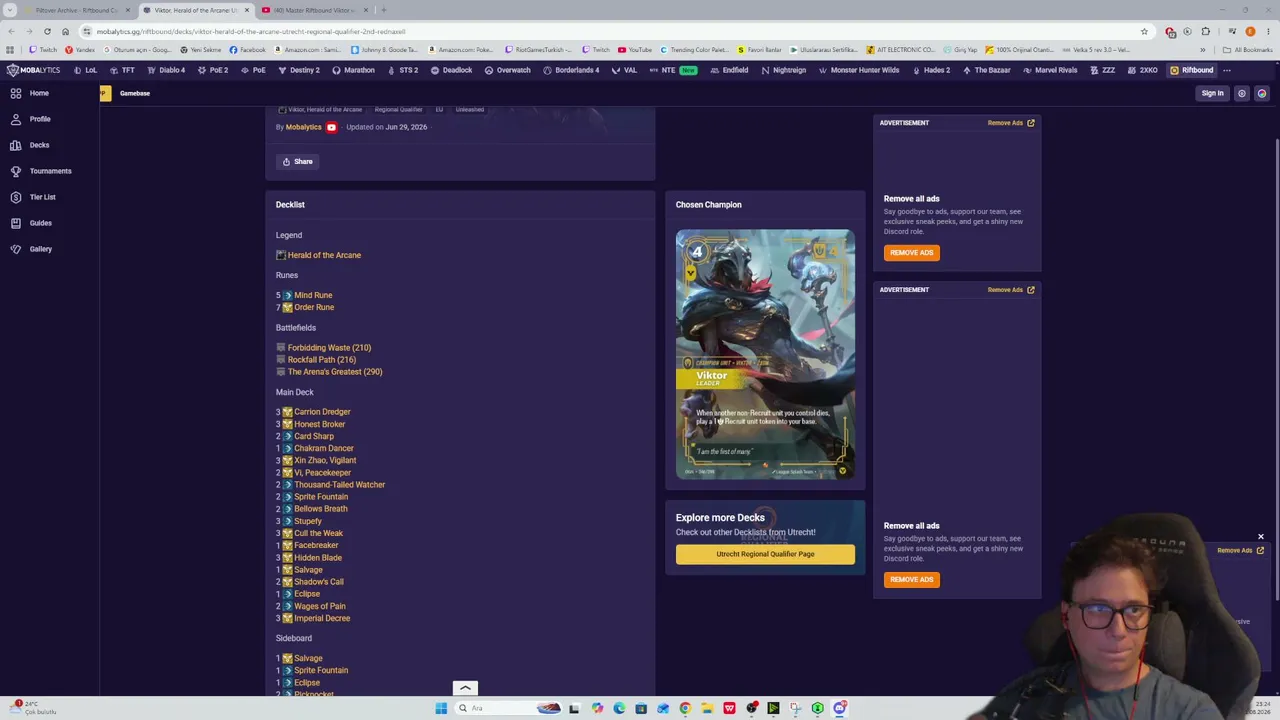The height and width of the screenshot is (720, 1280).
Task: Open the Imperial Decree card link
Action: (x=322, y=618)
